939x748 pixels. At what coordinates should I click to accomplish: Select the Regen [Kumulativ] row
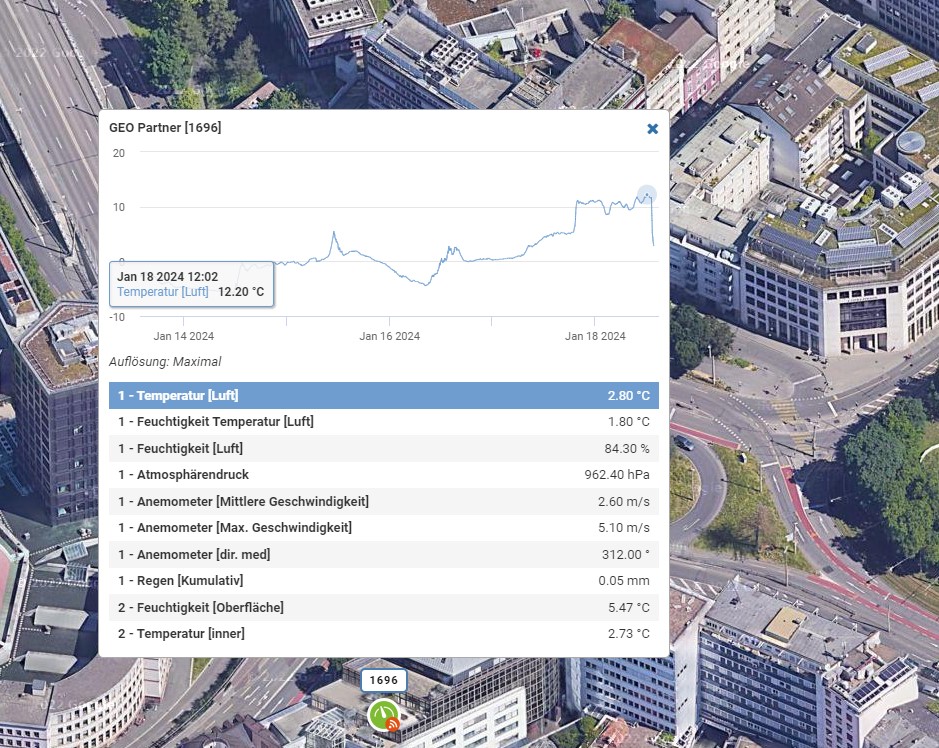[x=383, y=580]
